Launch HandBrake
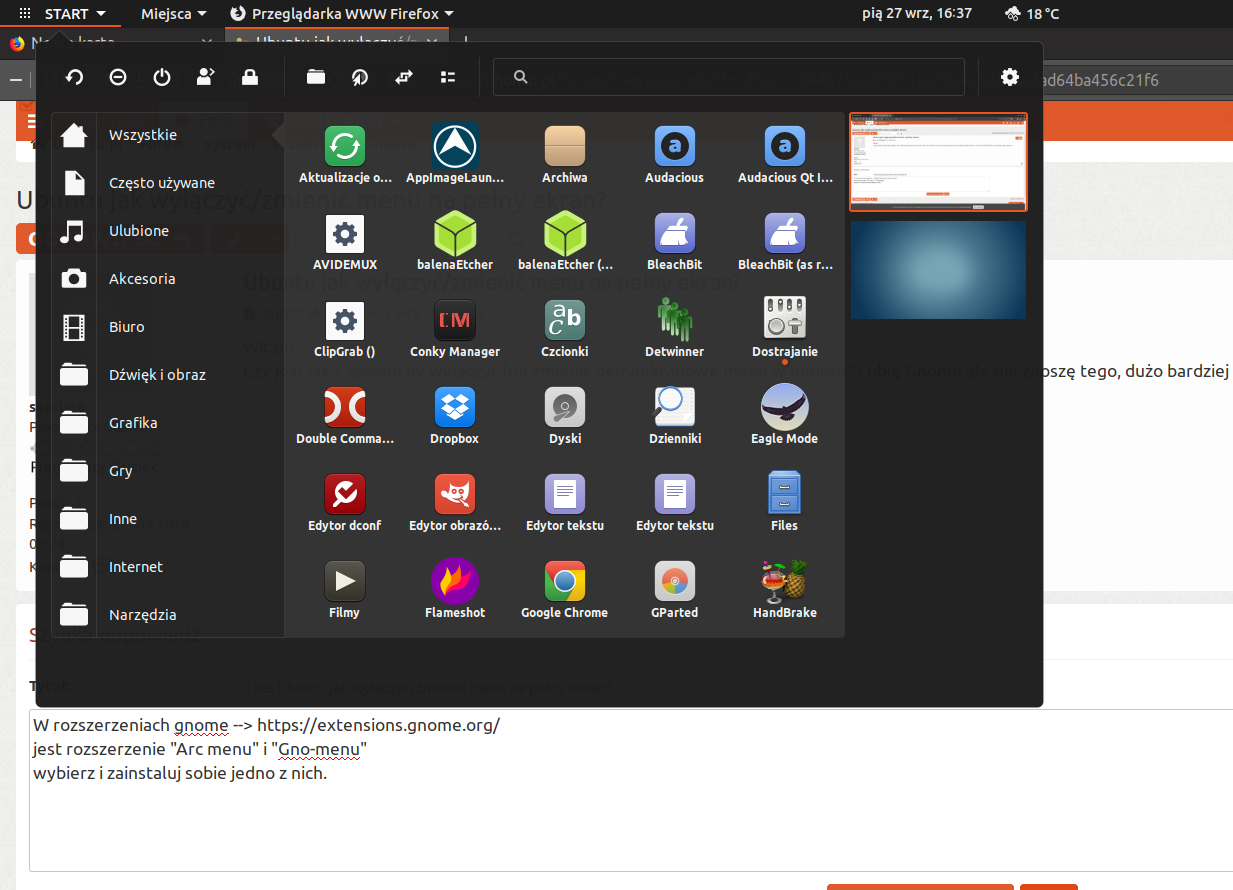 click(785, 589)
